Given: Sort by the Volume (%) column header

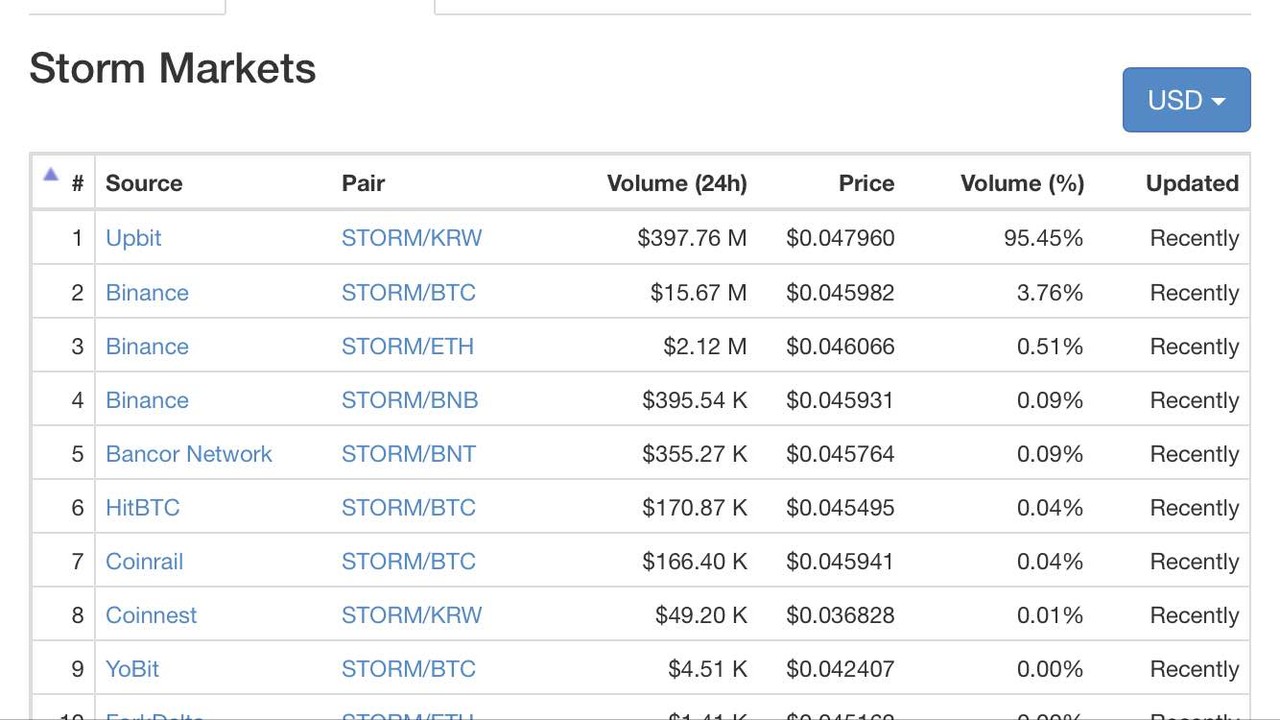Looking at the screenshot, I should 1021,183.
